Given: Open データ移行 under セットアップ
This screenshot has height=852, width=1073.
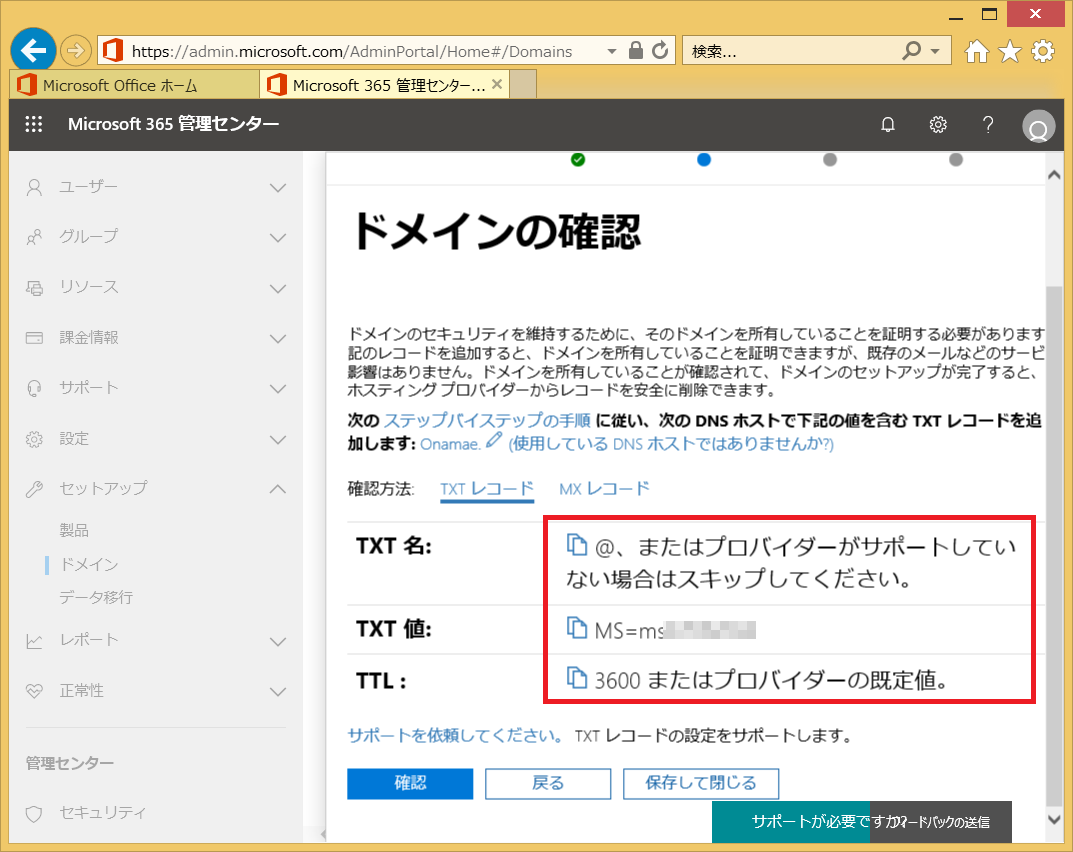Looking at the screenshot, I should pos(96,597).
